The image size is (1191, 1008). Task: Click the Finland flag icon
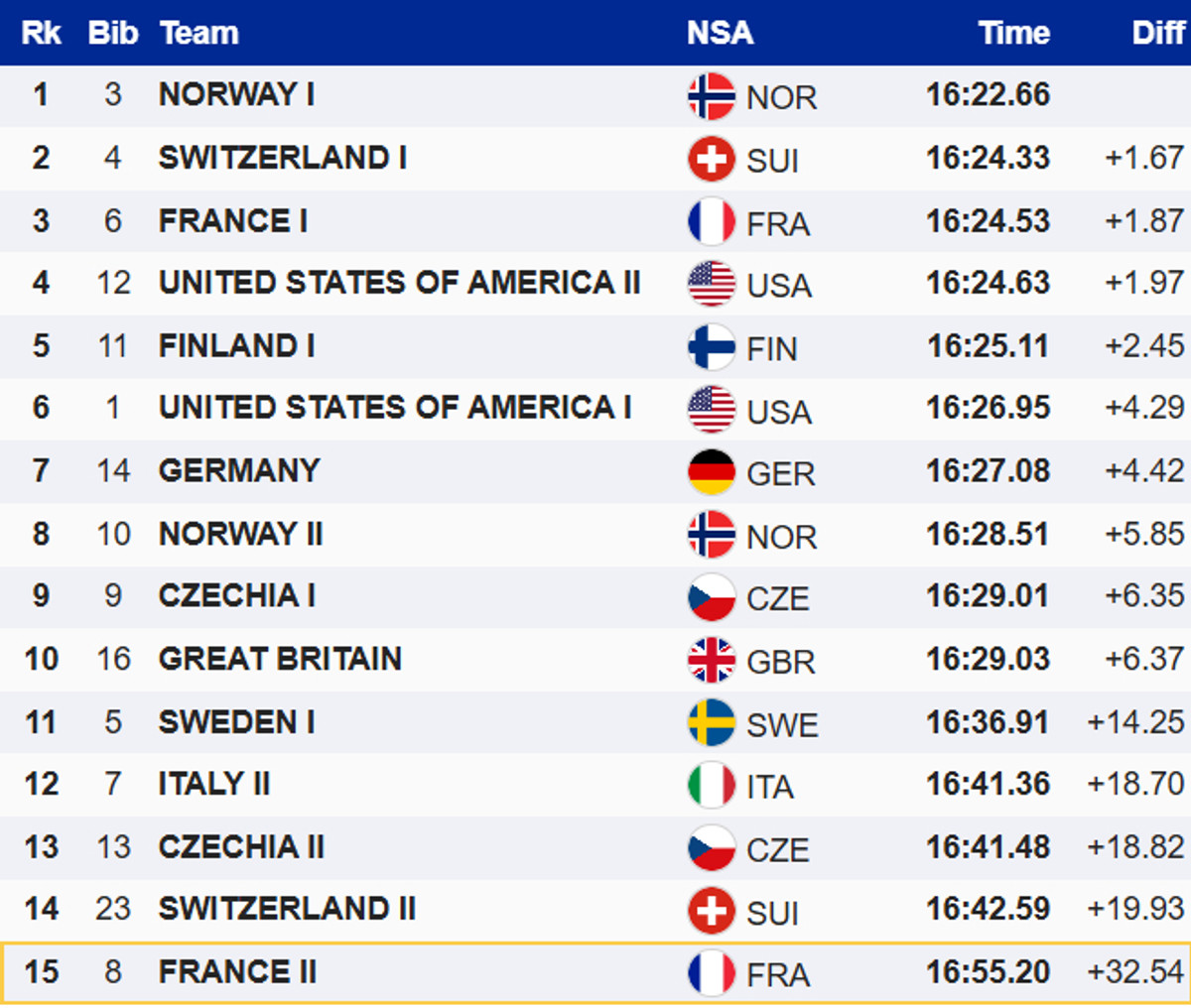(x=711, y=347)
